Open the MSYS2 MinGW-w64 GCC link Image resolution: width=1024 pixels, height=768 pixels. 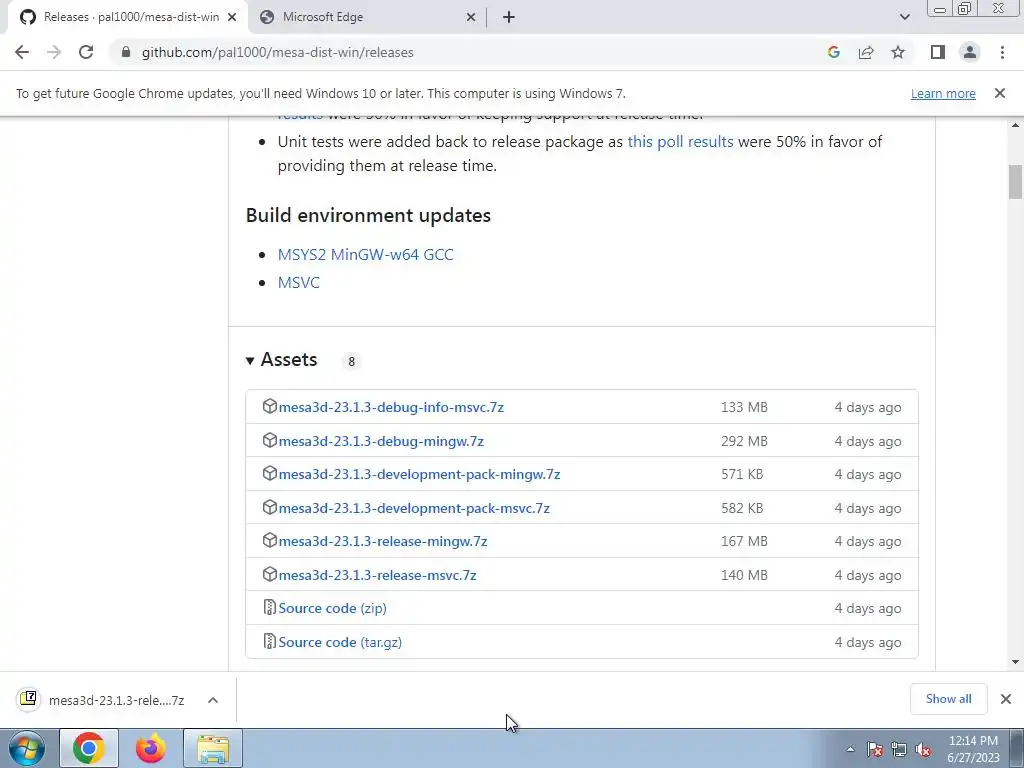click(365, 254)
